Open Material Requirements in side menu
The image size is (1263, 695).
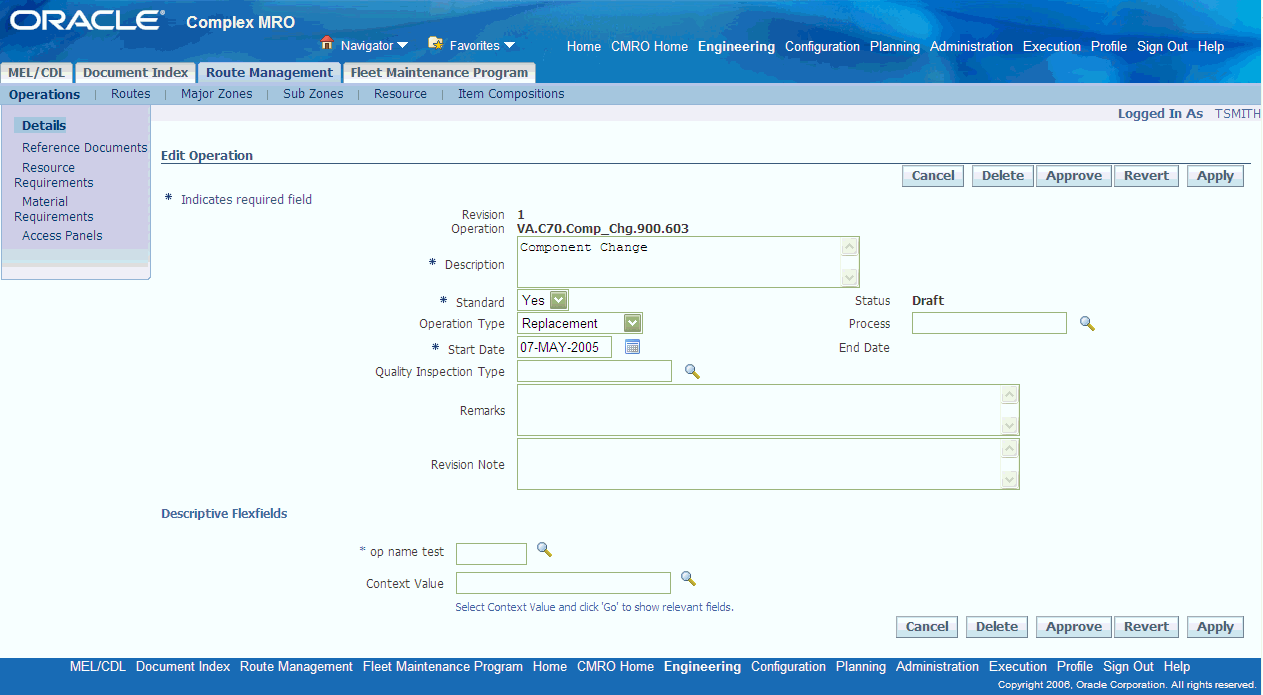(x=53, y=209)
